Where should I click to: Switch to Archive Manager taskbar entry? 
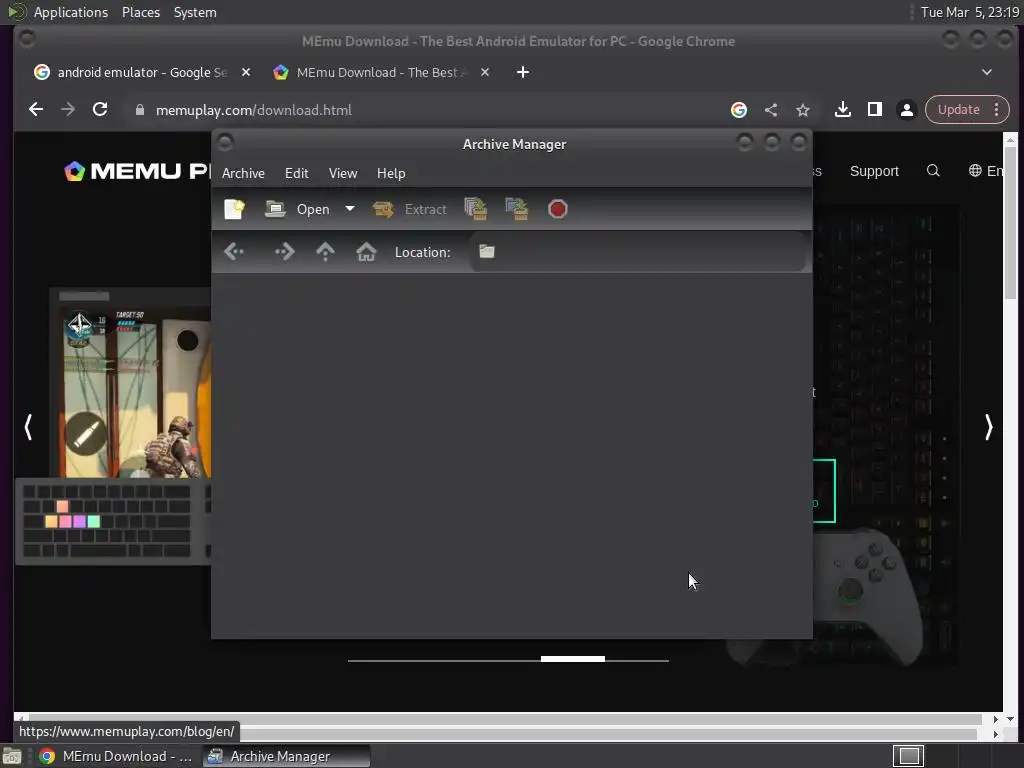[x=286, y=756]
